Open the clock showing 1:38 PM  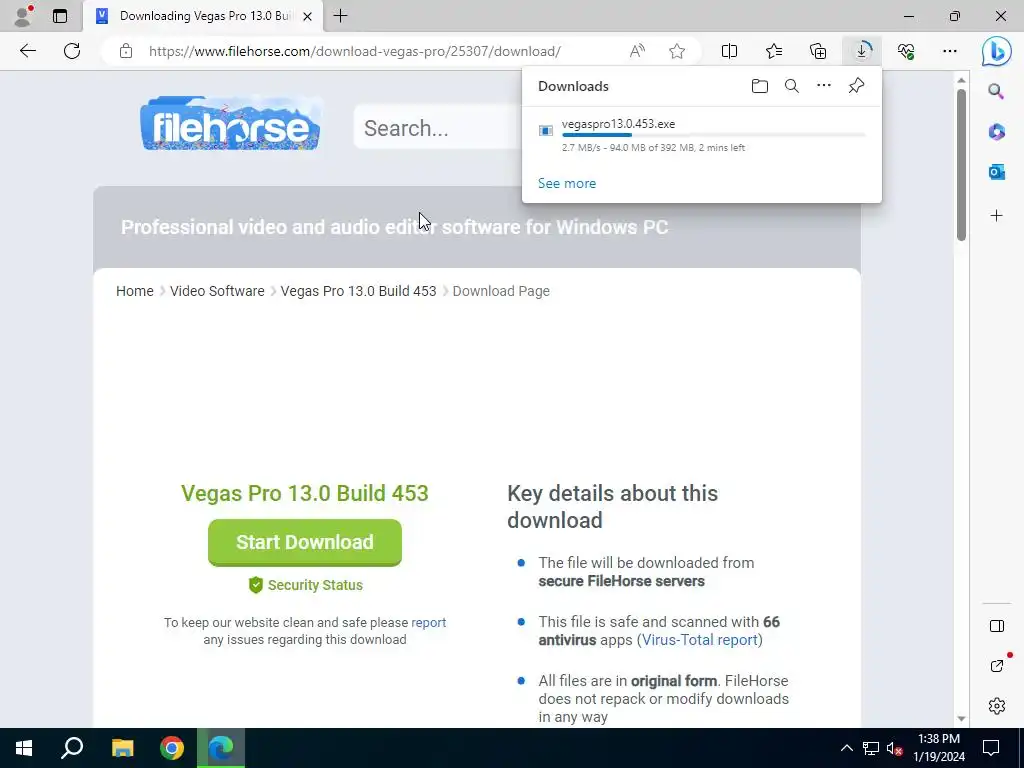click(939, 748)
